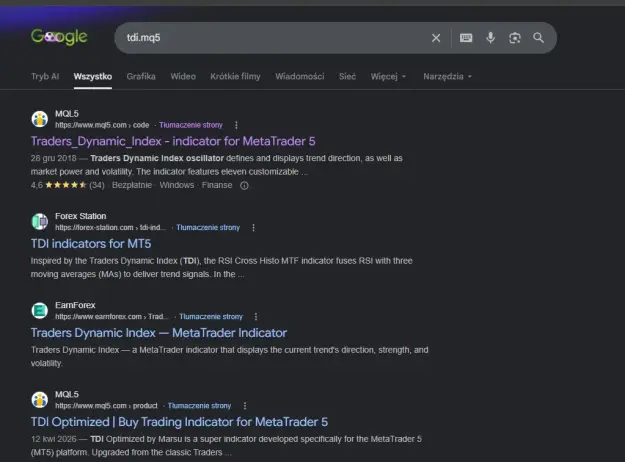625x462 pixels.
Task: Click the https://www.earnforex.com URL
Action: pyautogui.click(x=112, y=317)
